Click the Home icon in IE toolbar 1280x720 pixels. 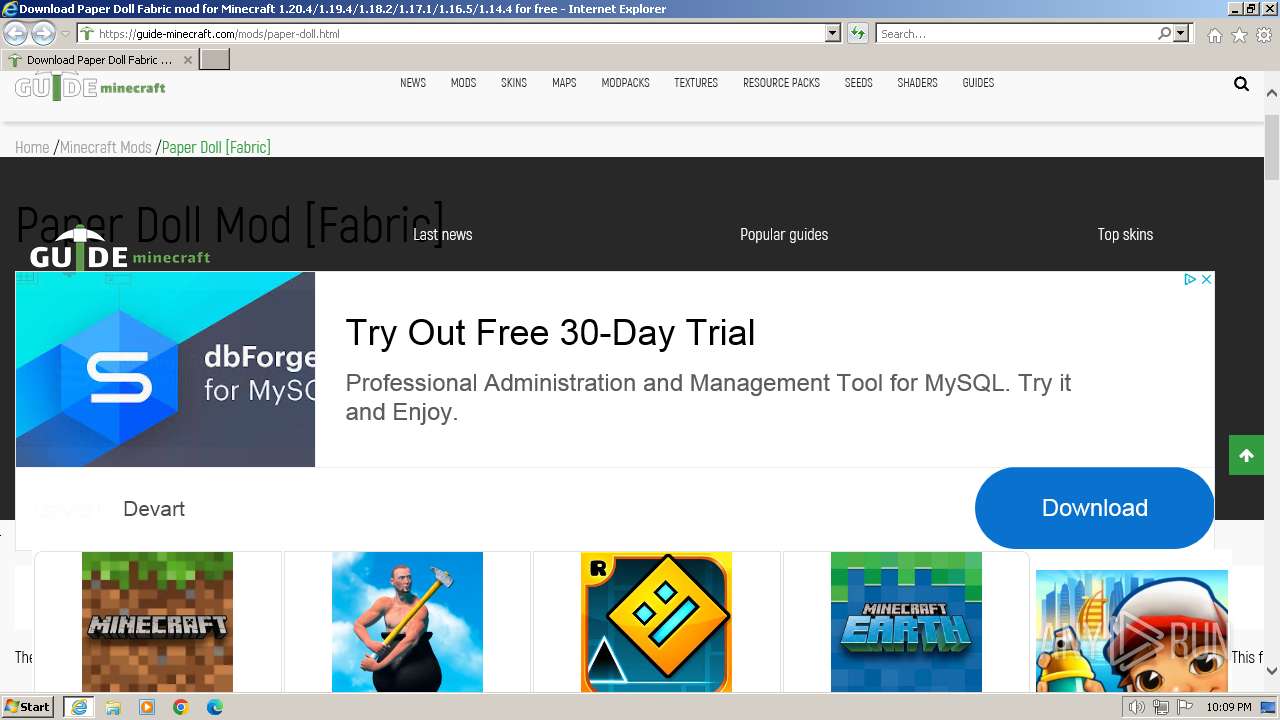[1214, 35]
